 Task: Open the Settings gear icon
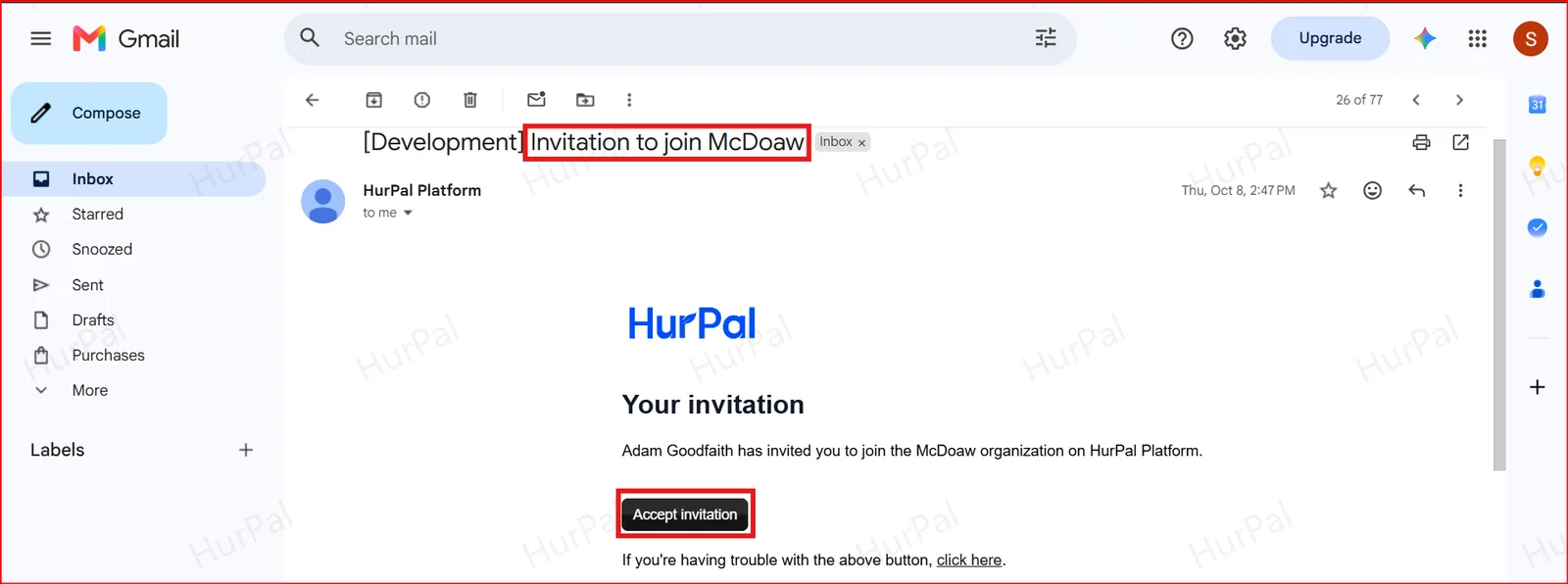tap(1235, 38)
